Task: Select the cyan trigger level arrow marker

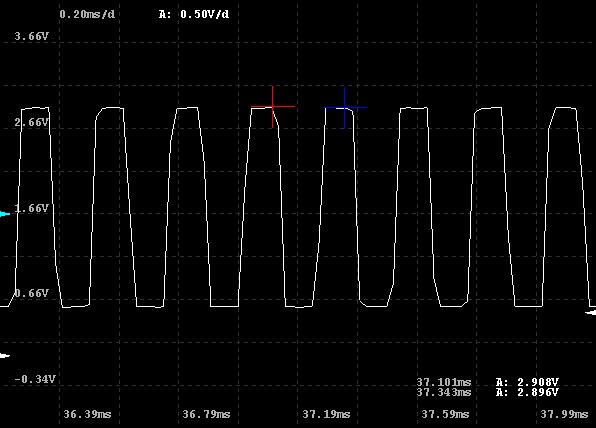Action: click(x=5, y=214)
